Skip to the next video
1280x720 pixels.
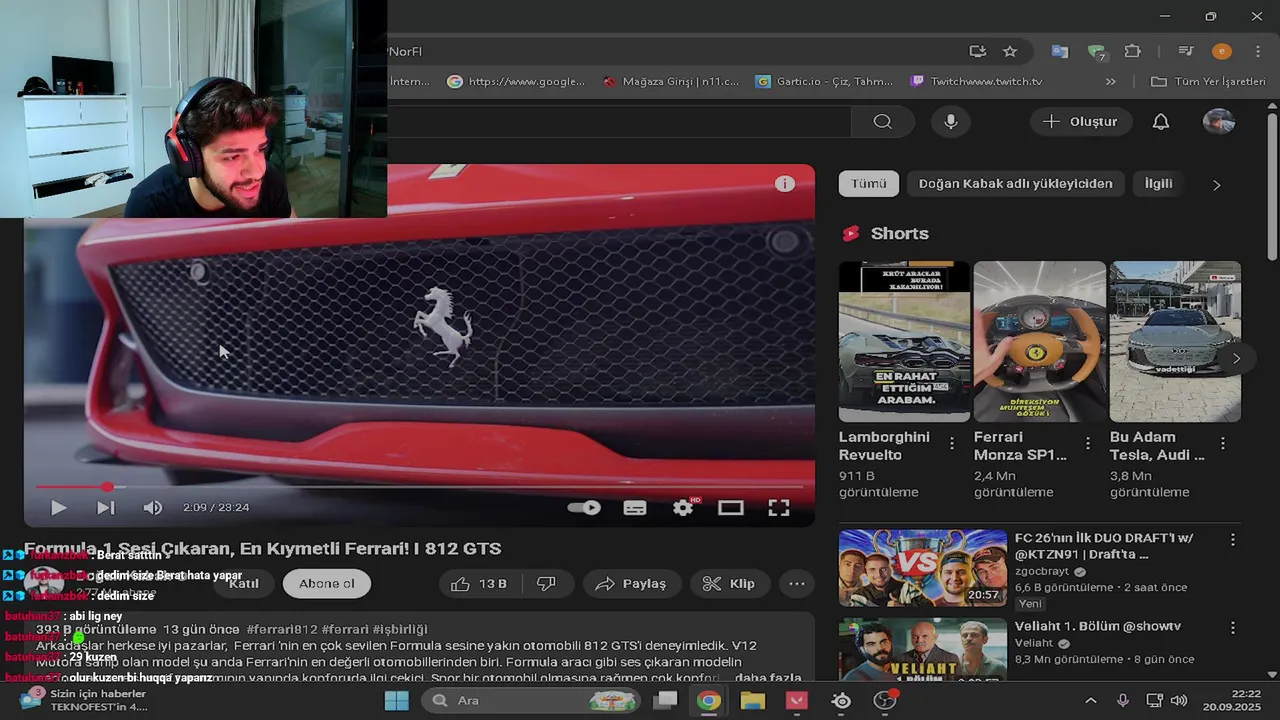(105, 508)
